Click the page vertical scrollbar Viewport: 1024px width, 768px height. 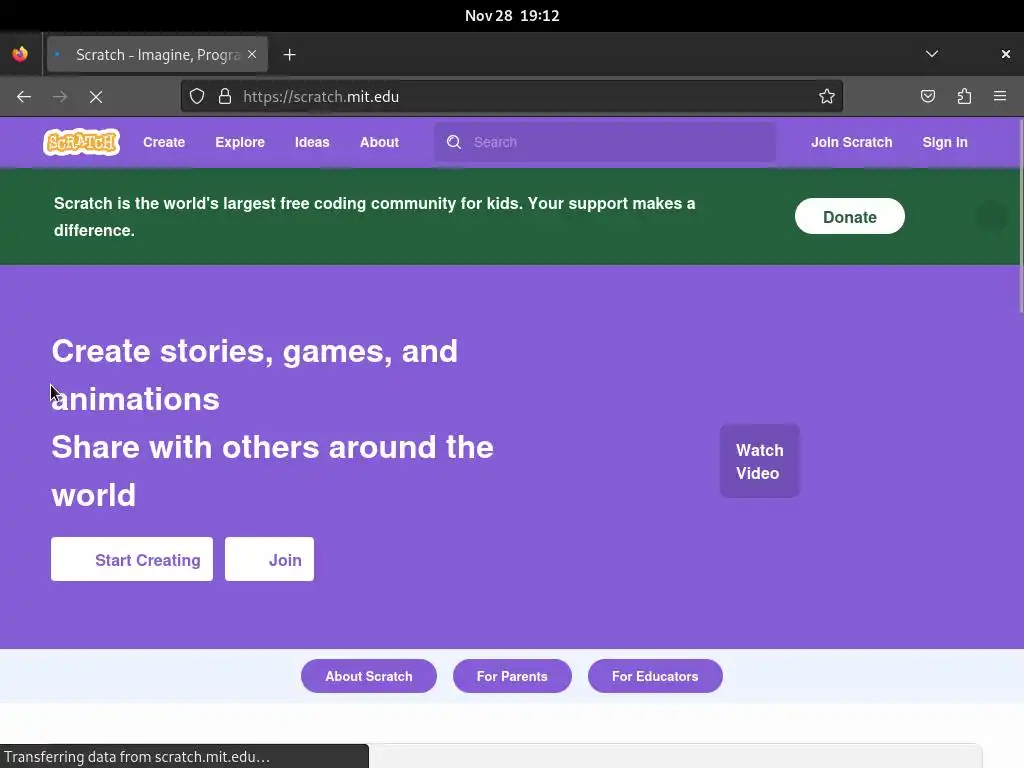1021,216
